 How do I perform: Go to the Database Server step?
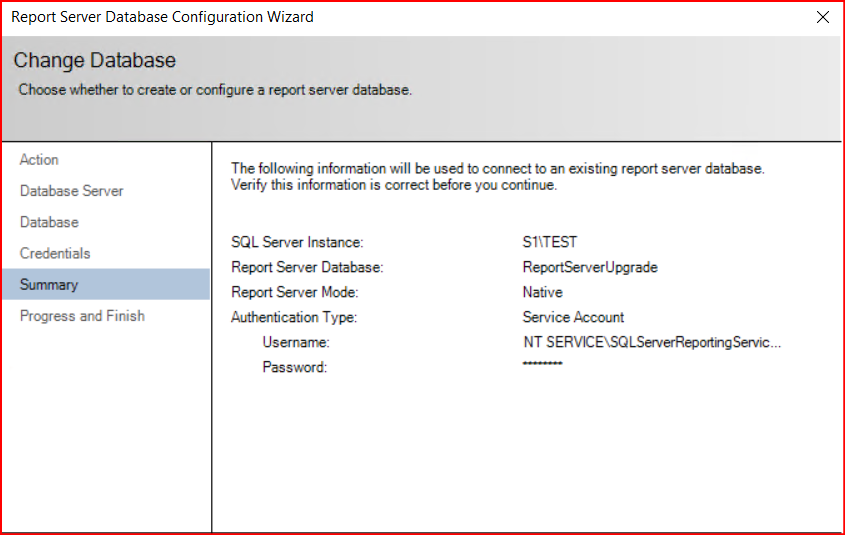coord(72,191)
